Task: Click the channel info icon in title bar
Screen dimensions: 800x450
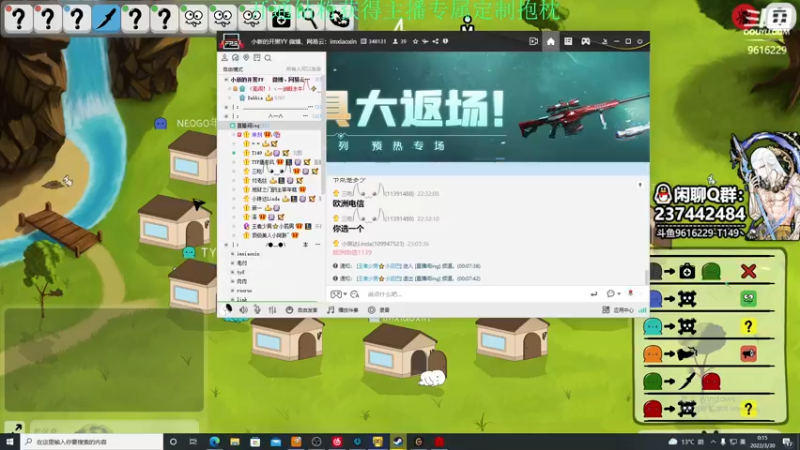Action: coord(445,41)
